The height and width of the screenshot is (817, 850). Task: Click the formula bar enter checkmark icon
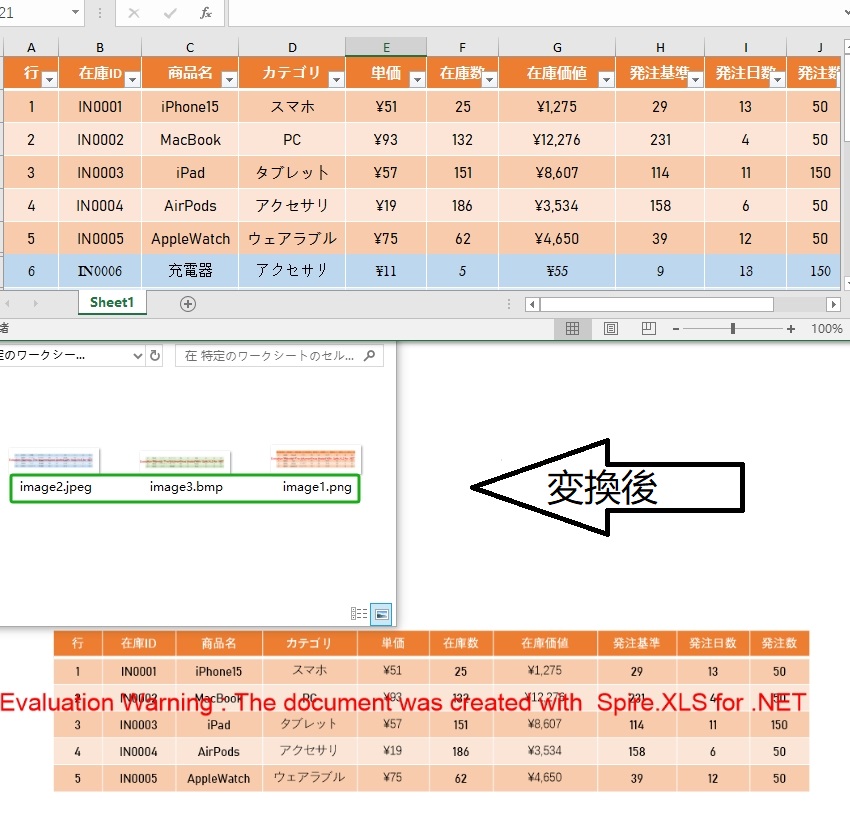(x=170, y=13)
